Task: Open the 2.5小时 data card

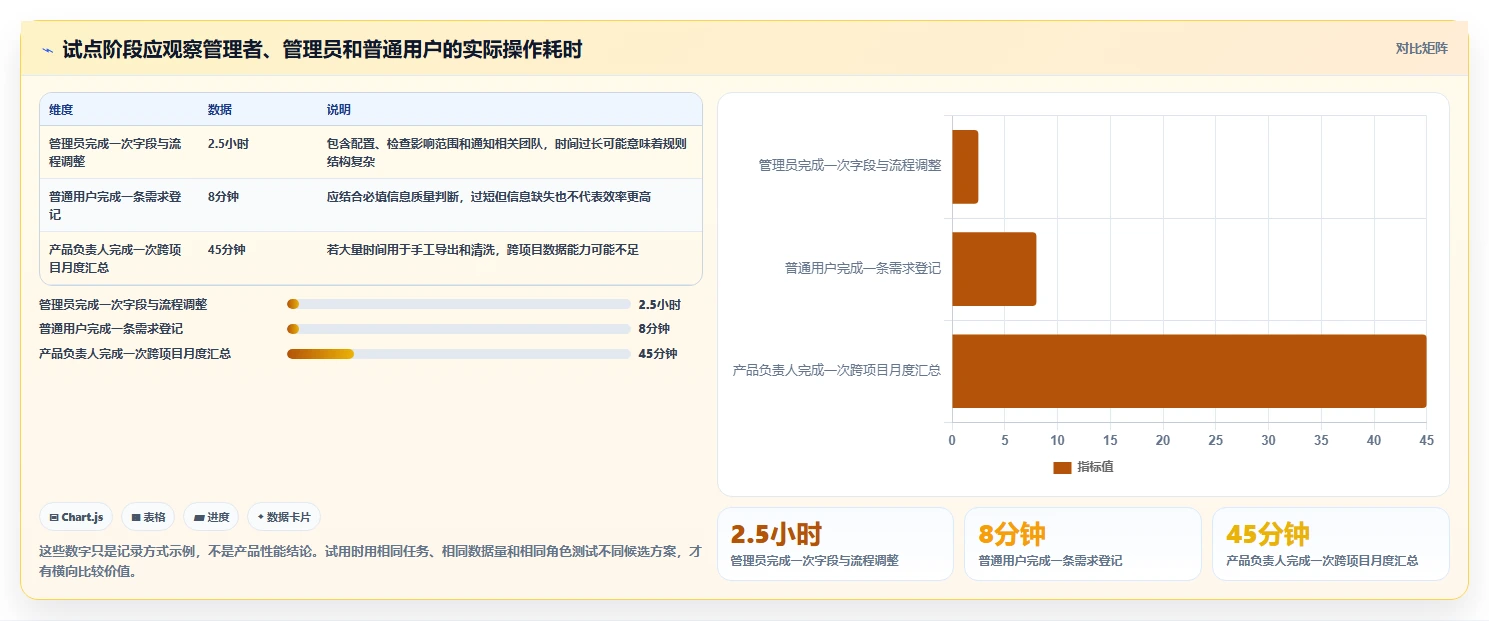Action: [835, 544]
